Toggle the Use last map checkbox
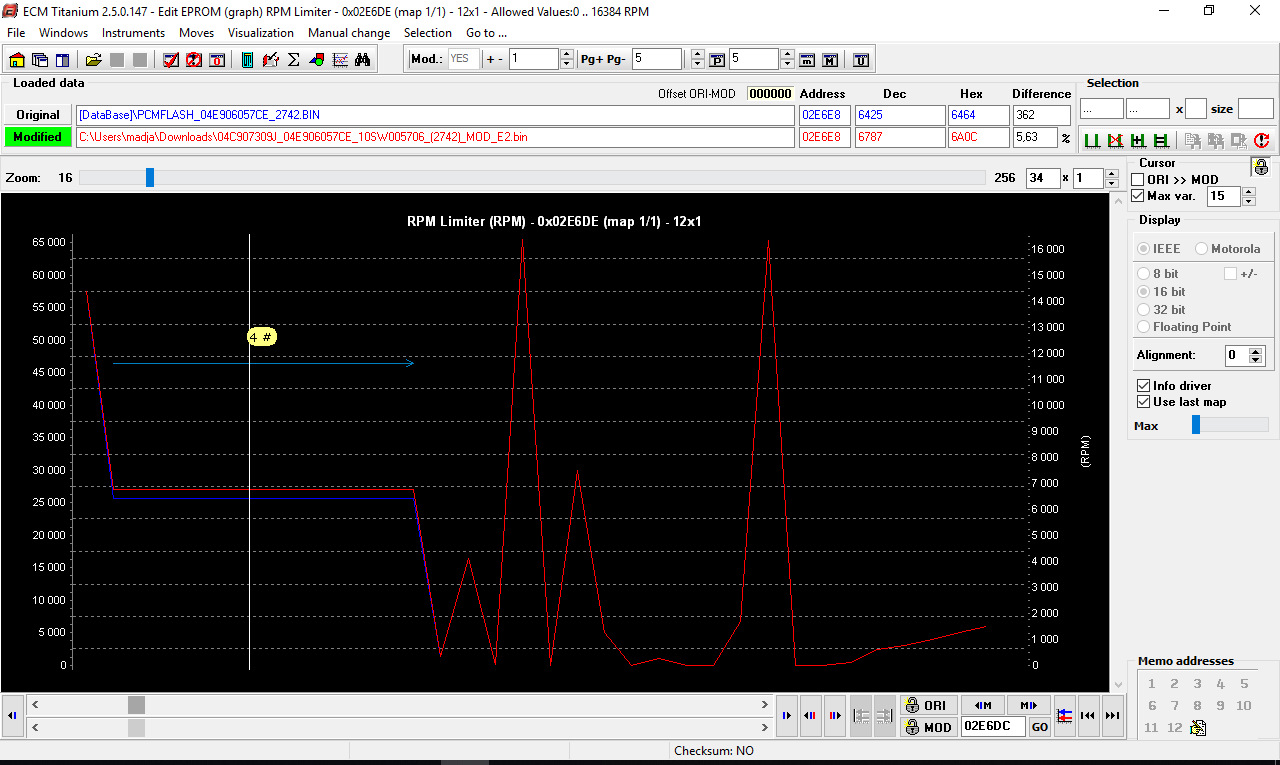Screen dimensions: 1280x765 pyautogui.click(x=1143, y=402)
